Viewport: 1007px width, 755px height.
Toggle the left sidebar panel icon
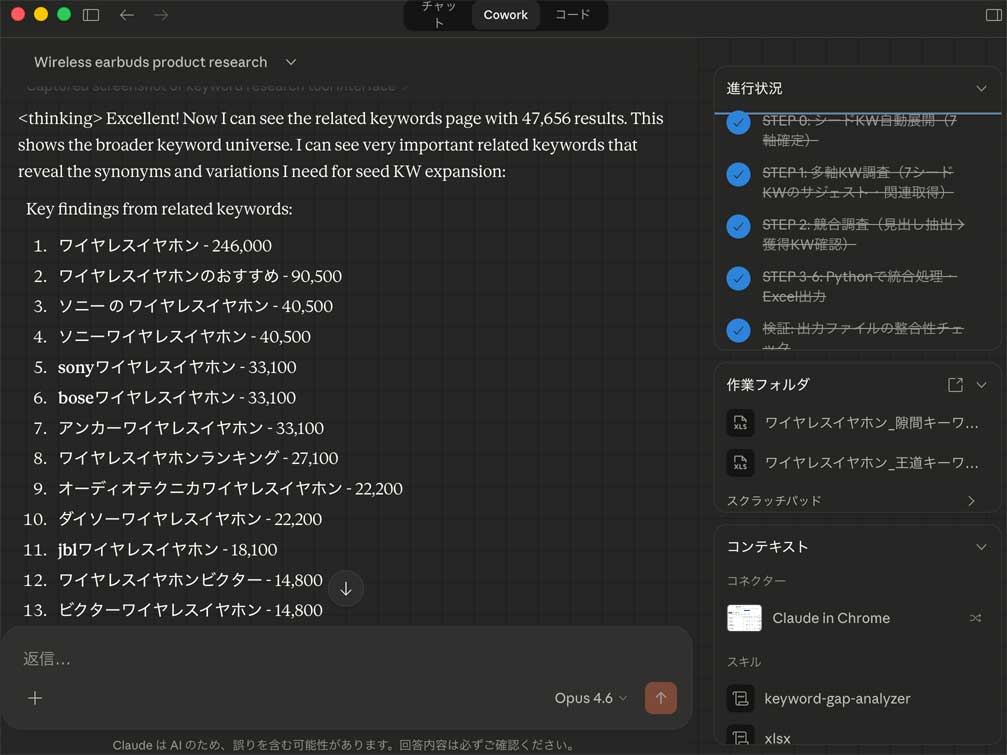click(x=91, y=15)
